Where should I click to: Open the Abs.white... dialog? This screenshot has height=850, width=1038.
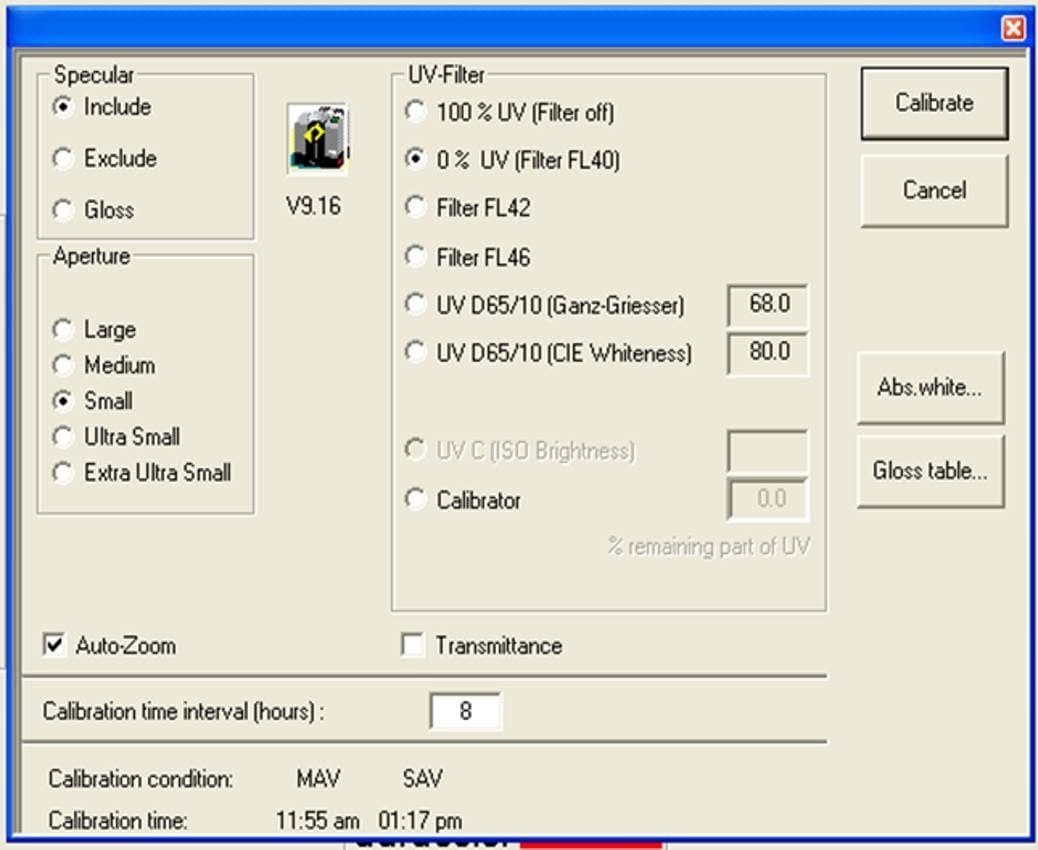930,387
